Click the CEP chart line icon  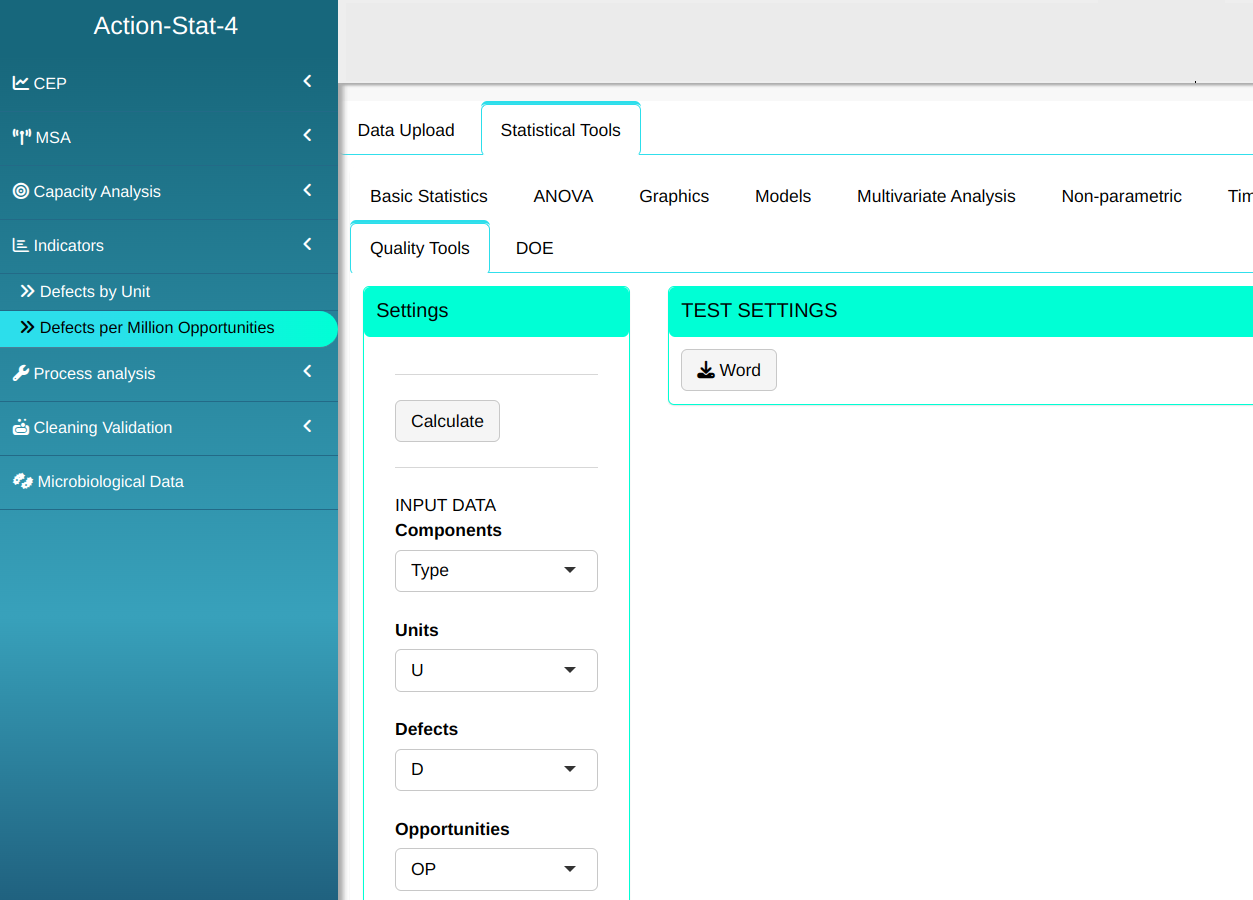[20, 83]
